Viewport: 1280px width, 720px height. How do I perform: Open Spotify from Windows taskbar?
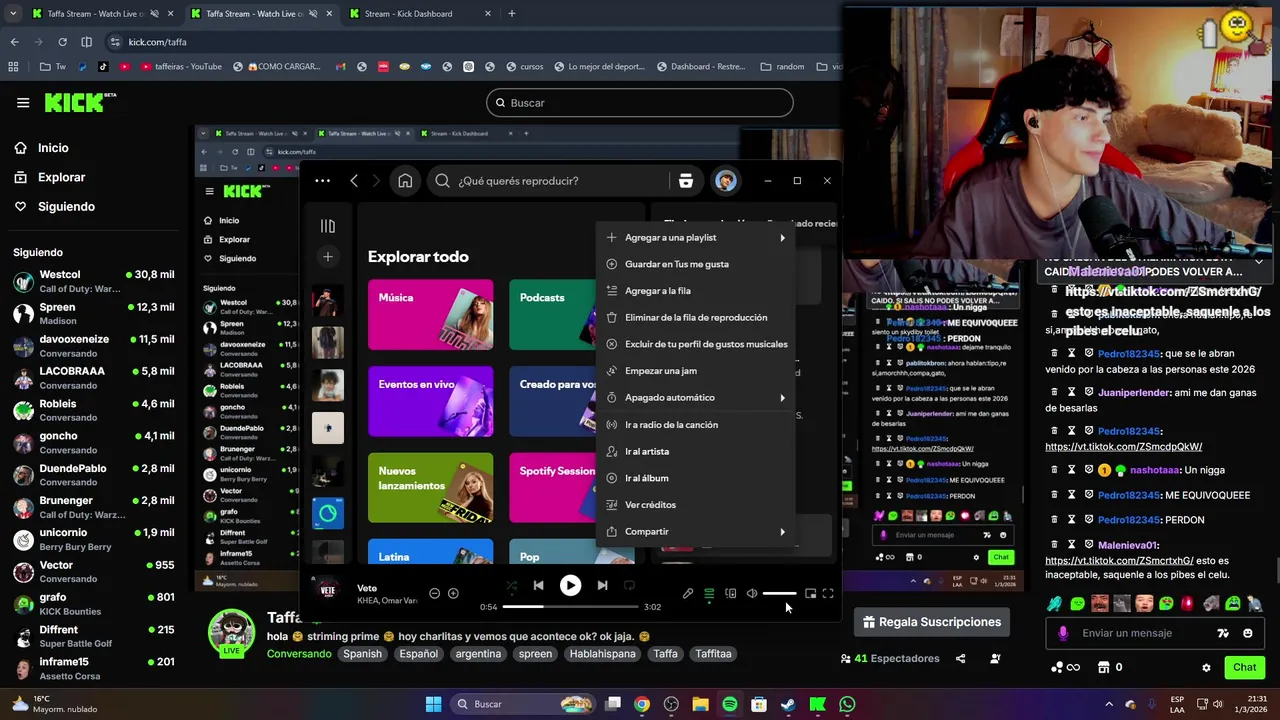tap(730, 704)
